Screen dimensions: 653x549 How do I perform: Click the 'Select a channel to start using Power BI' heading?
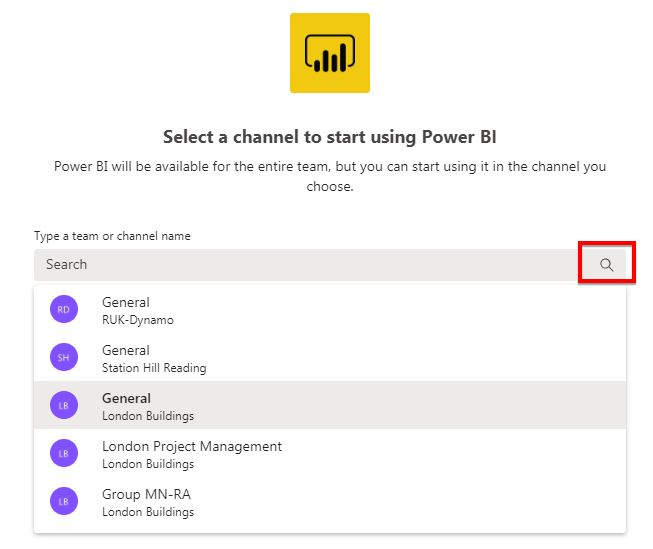(330, 137)
